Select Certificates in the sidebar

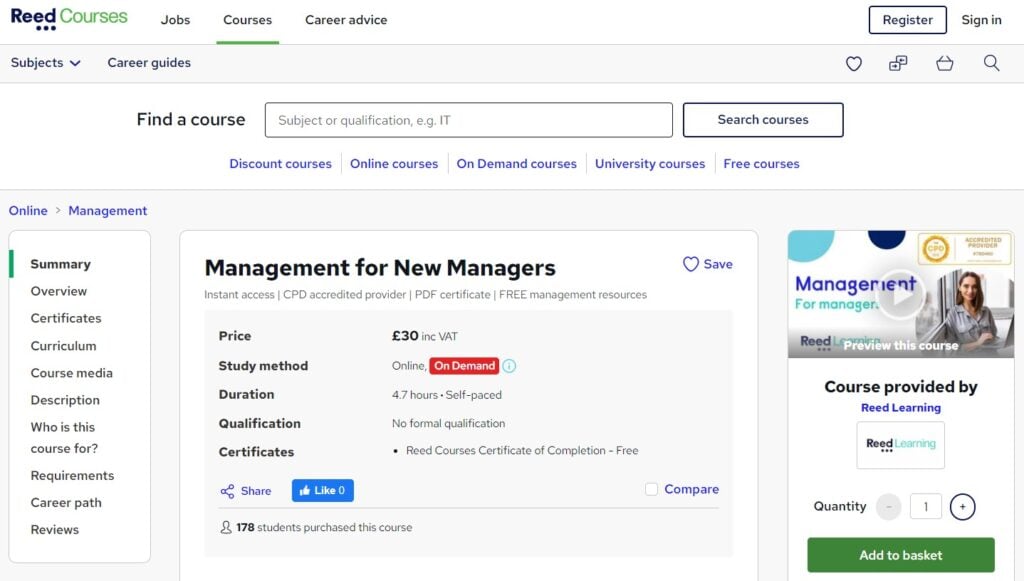coord(66,318)
